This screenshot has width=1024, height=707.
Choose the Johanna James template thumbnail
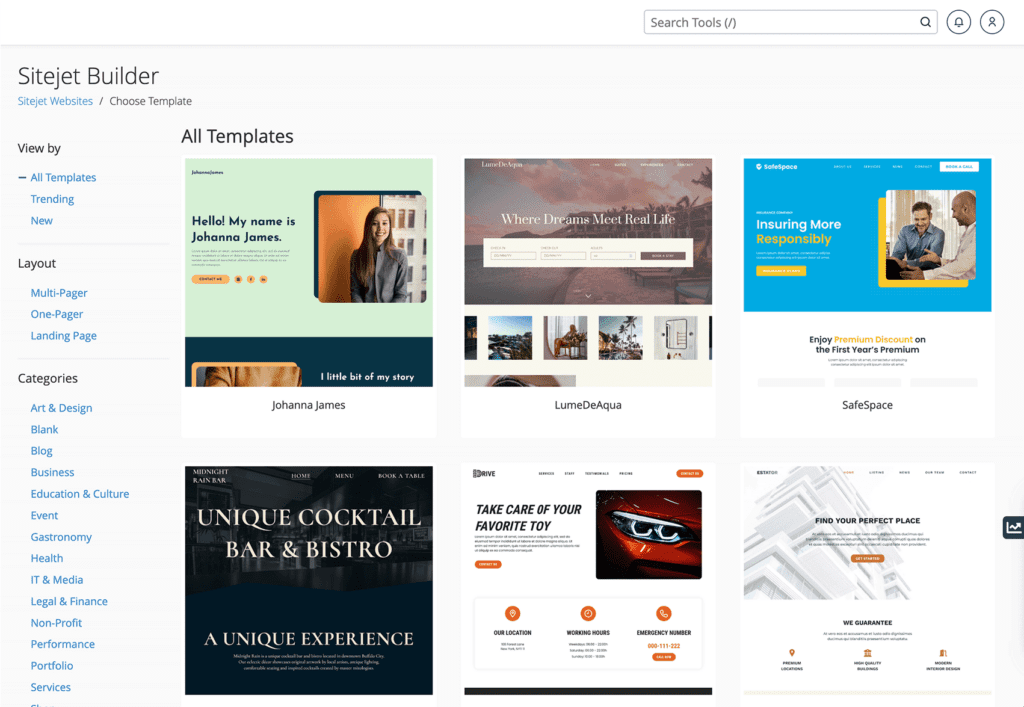(309, 272)
